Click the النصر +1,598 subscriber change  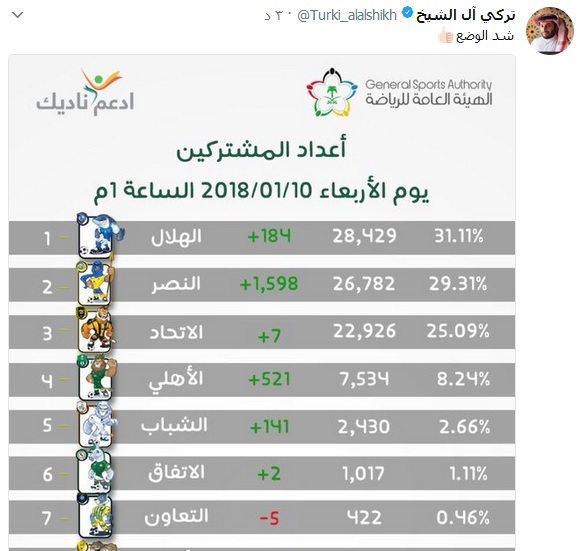pyautogui.click(x=269, y=284)
